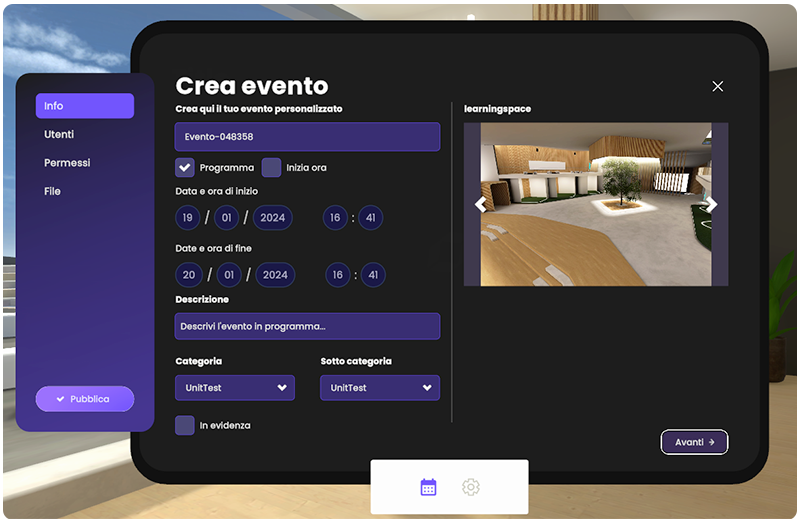Uncheck the Programma checkbox
The width and height of the screenshot is (800, 519).
click(x=185, y=167)
